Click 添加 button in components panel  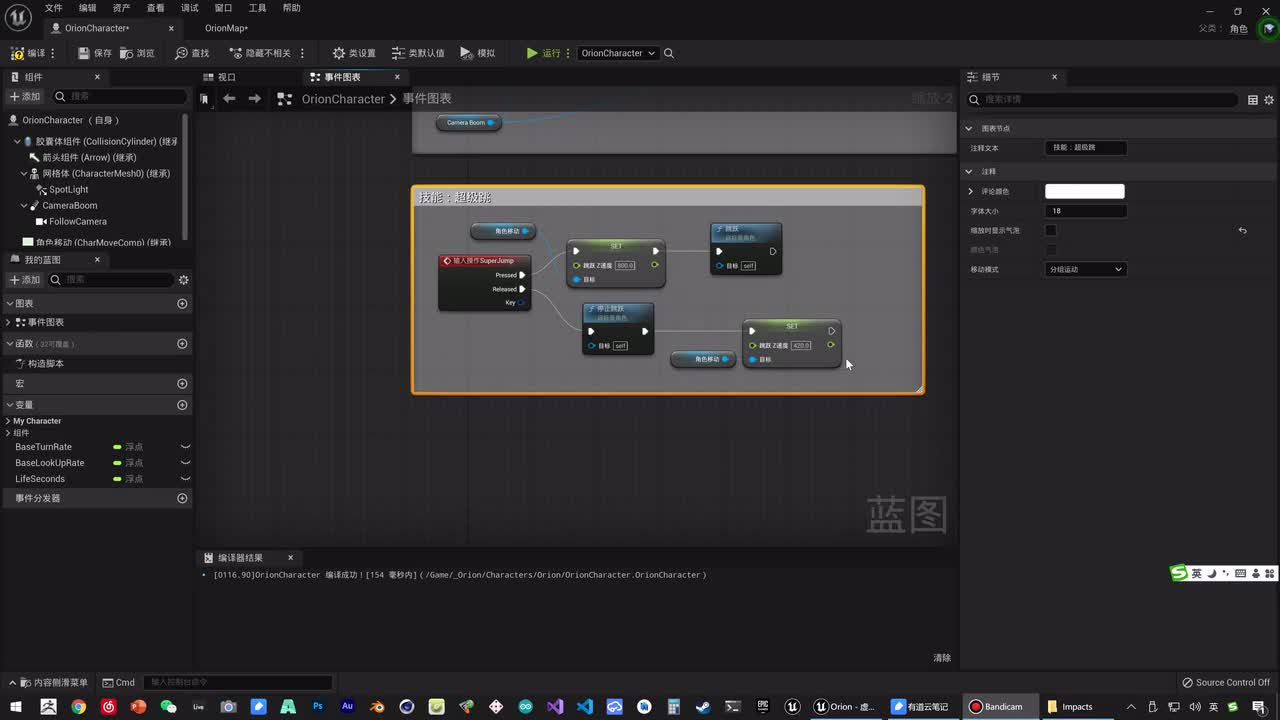point(25,97)
